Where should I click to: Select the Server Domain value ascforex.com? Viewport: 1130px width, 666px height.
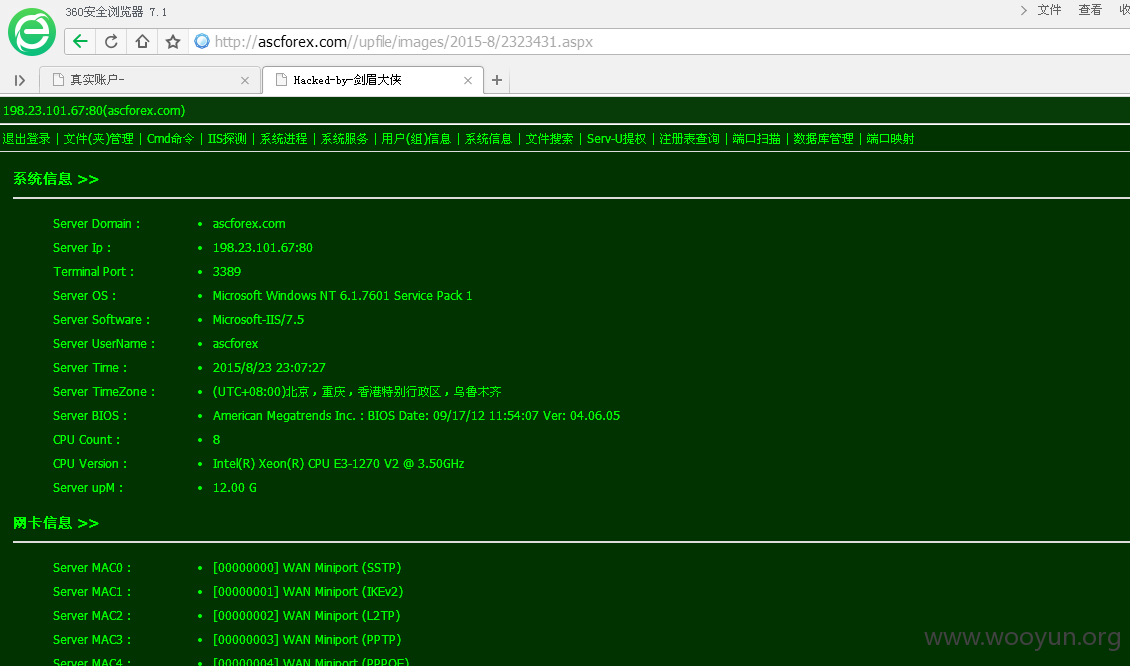click(249, 223)
